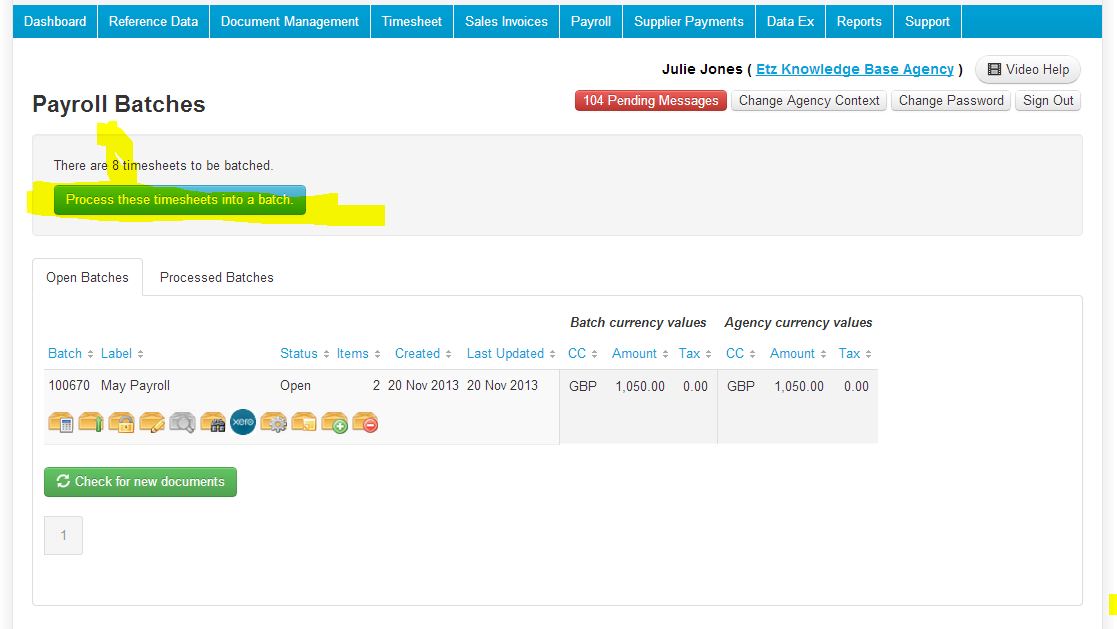Click the Last Updated date 20 Nov 2013

[x=502, y=385]
